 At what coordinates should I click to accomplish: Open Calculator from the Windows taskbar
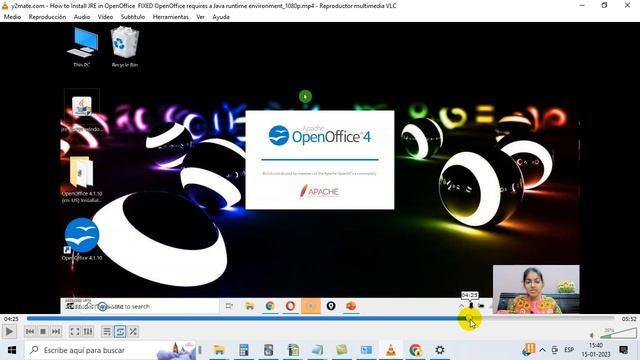pos(244,350)
